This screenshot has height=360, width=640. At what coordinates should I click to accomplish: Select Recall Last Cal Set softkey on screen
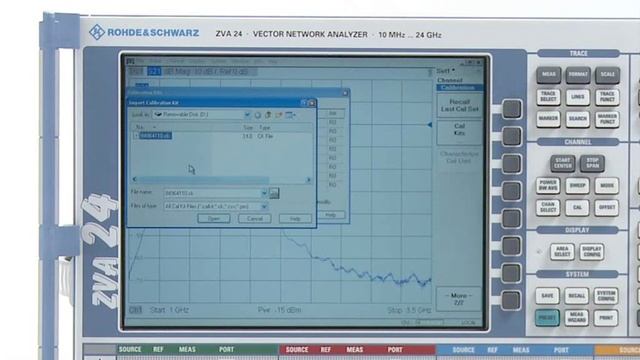[459, 105]
